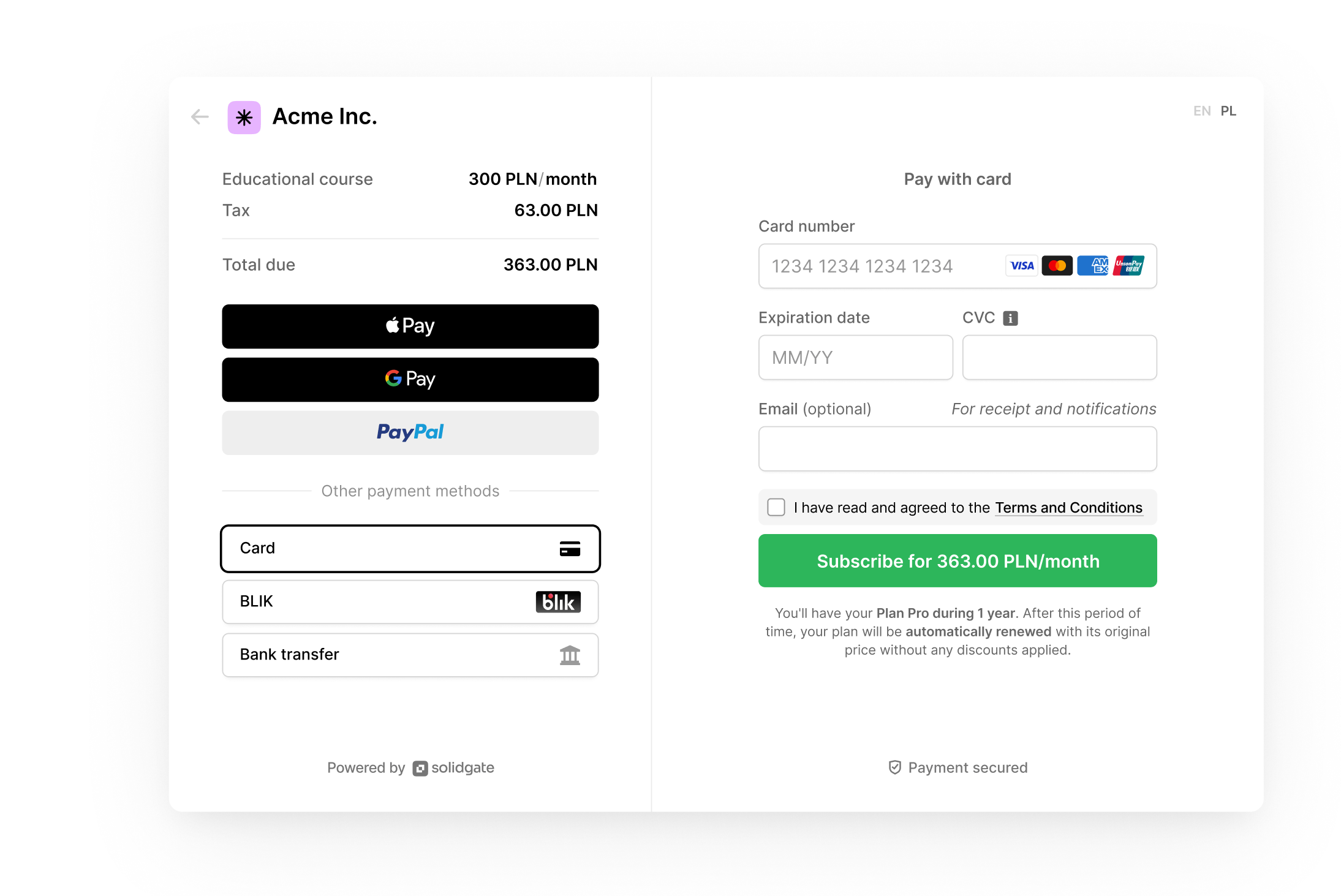
Task: Click the solidgate logo at the bottom
Action: [453, 767]
